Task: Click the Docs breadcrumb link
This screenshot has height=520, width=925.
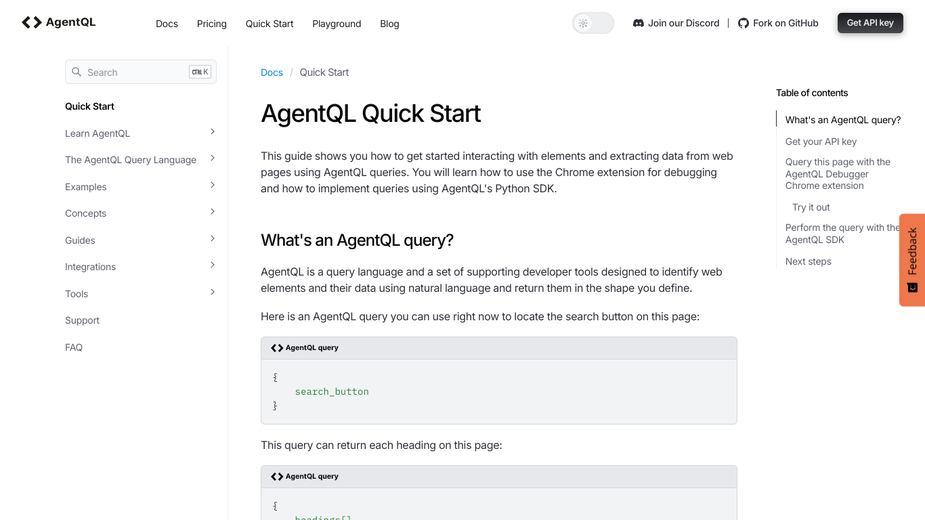Action: click(271, 72)
